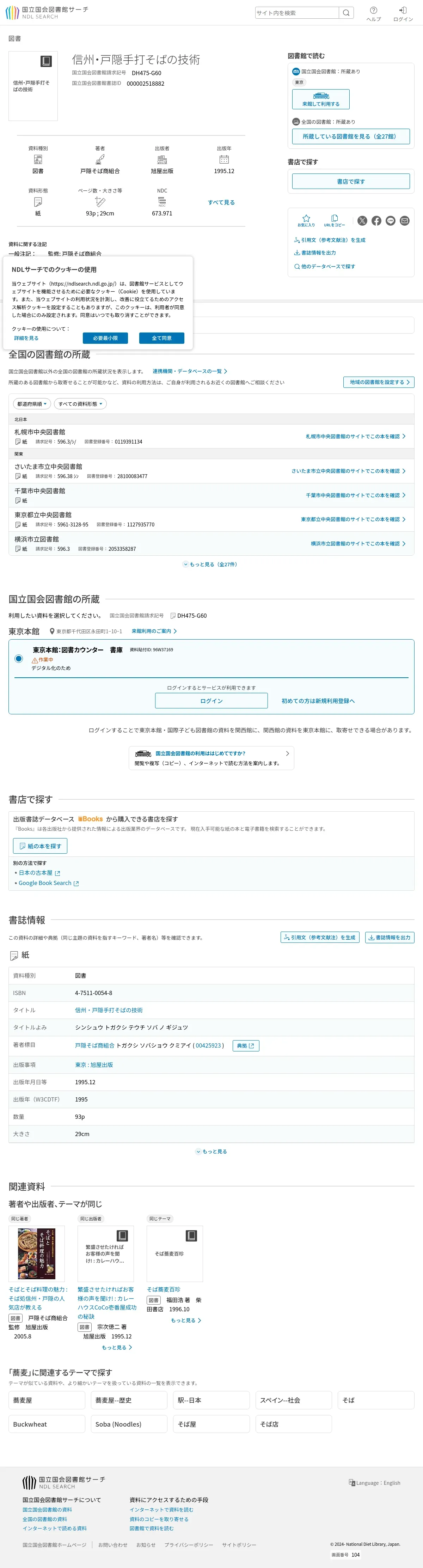The width and height of the screenshot is (423, 1568).
Task: Switch Language to English in footer
Action: [x=374, y=1483]
